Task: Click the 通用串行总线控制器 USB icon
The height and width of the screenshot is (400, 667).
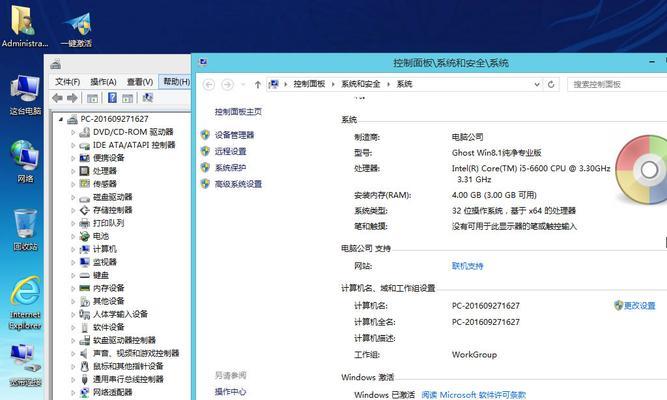Action: (85, 380)
